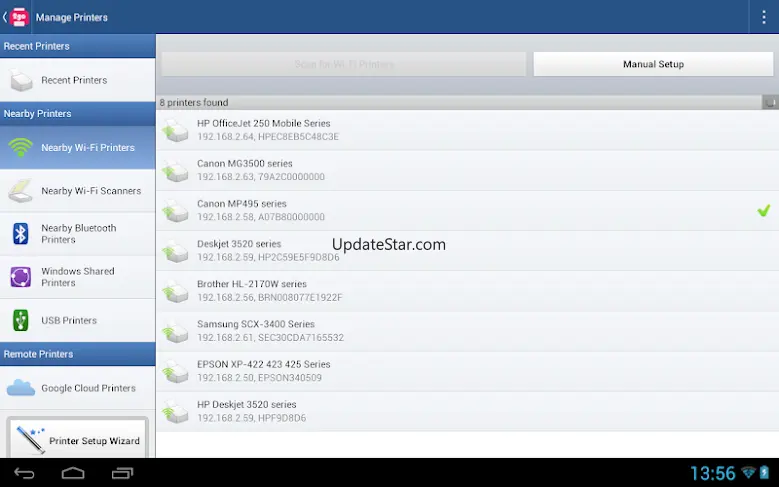Viewport: 779px width, 487px height.
Task: Click the green Wi-Fi icon for Nearby Wi-Fi Printers
Action: (20, 147)
